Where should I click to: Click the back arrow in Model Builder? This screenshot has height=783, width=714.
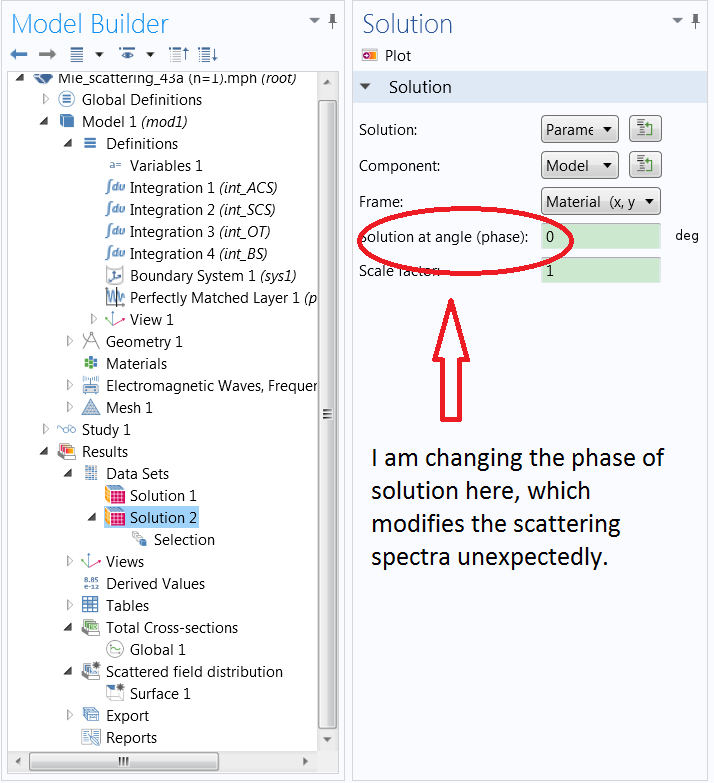(19, 54)
